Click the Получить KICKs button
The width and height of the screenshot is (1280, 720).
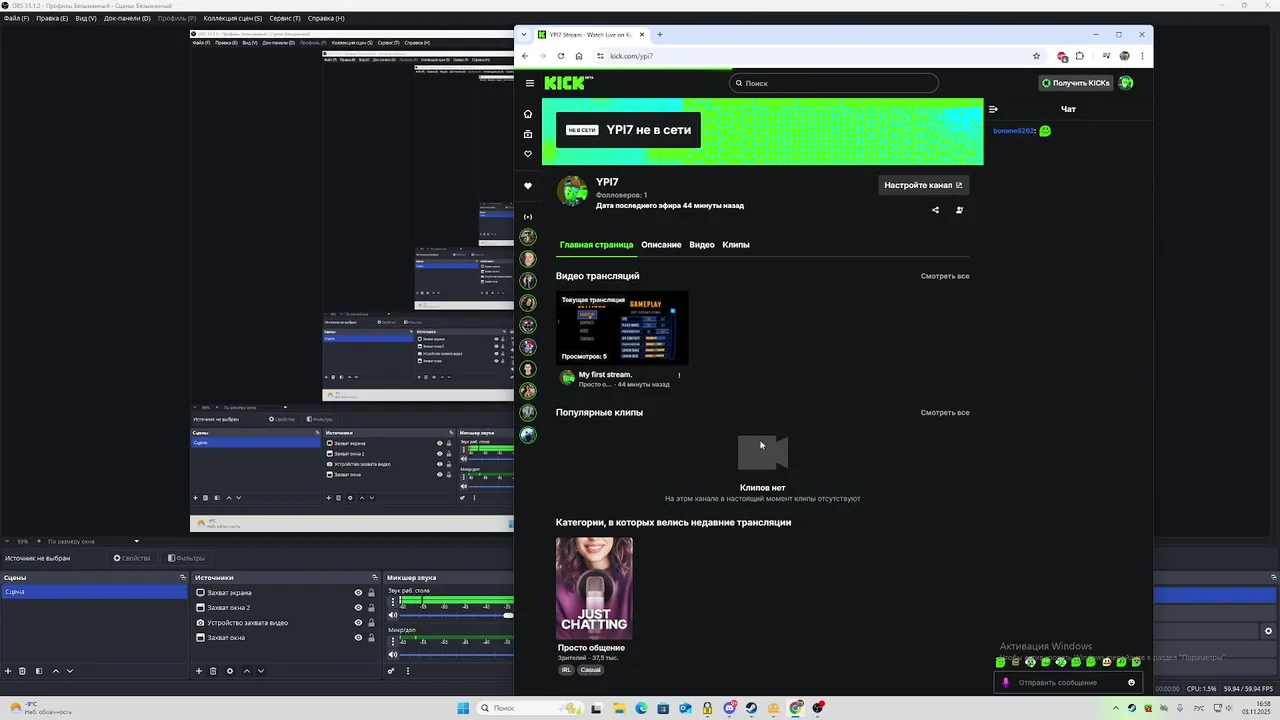click(1075, 83)
